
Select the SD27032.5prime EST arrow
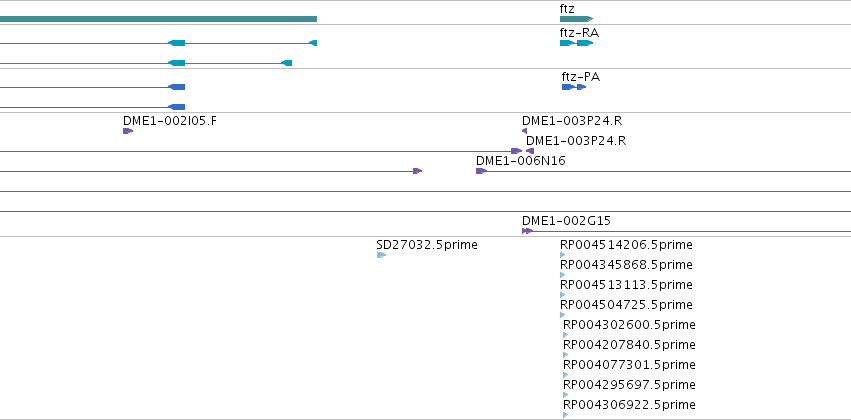[382, 255]
